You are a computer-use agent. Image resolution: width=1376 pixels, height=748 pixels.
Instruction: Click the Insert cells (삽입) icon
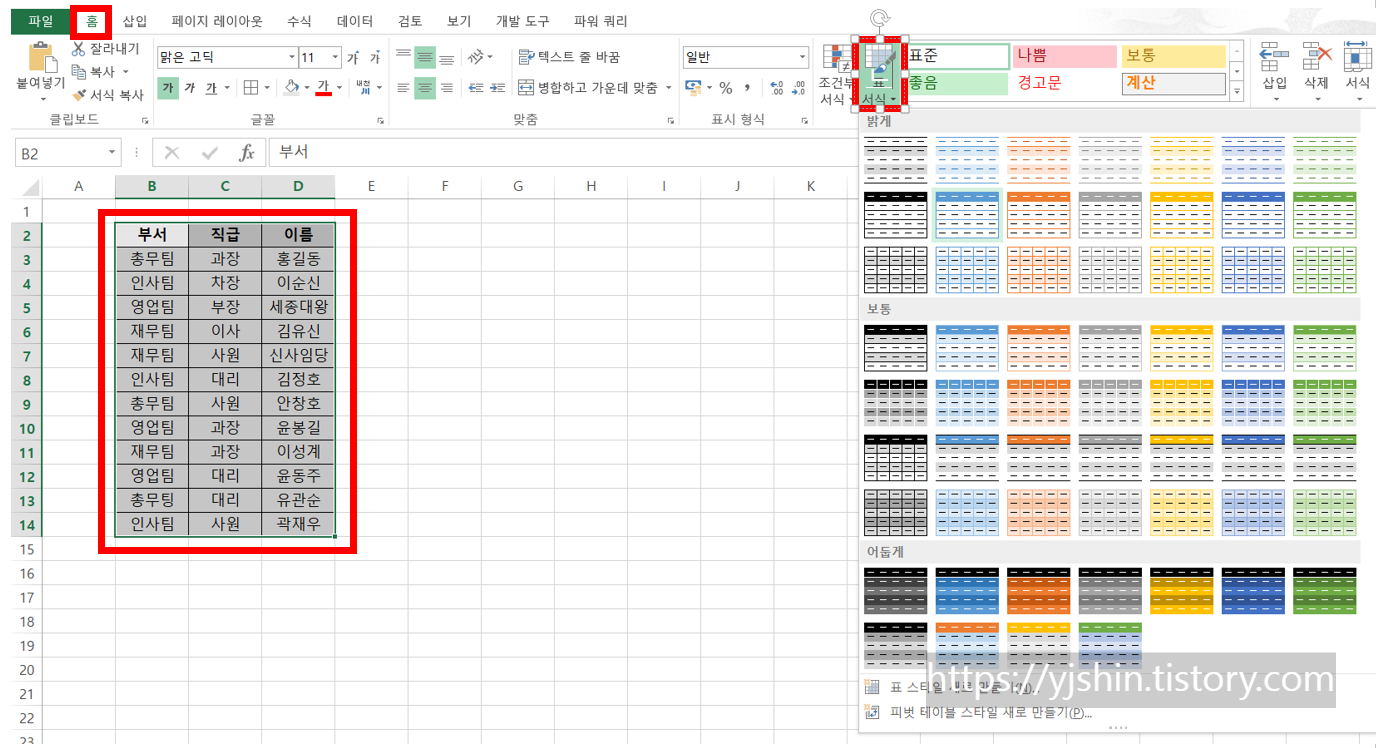pyautogui.click(x=1274, y=72)
